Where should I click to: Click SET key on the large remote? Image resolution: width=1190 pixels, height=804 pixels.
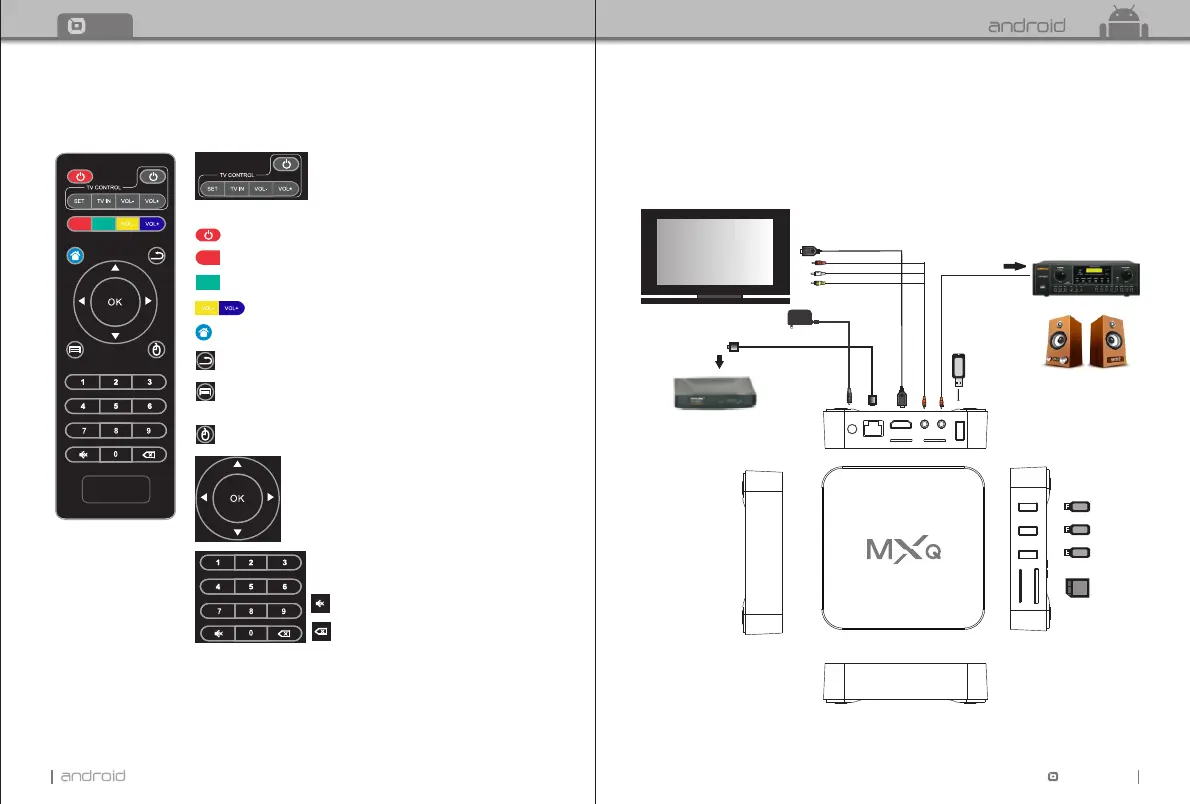pos(79,201)
